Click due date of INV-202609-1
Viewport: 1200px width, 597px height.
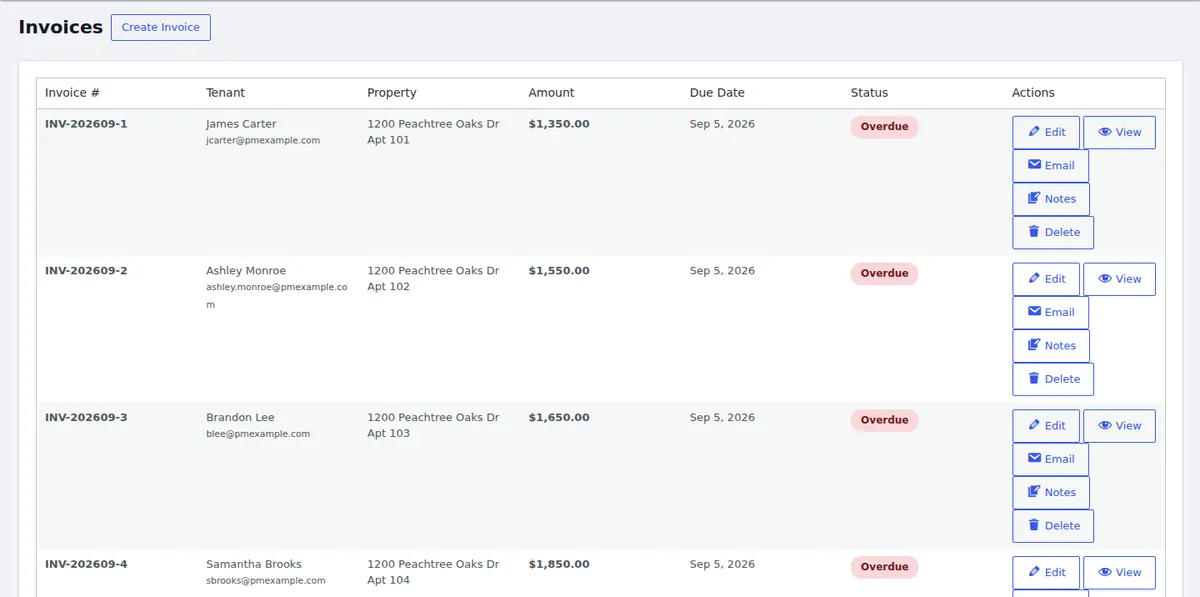722,124
